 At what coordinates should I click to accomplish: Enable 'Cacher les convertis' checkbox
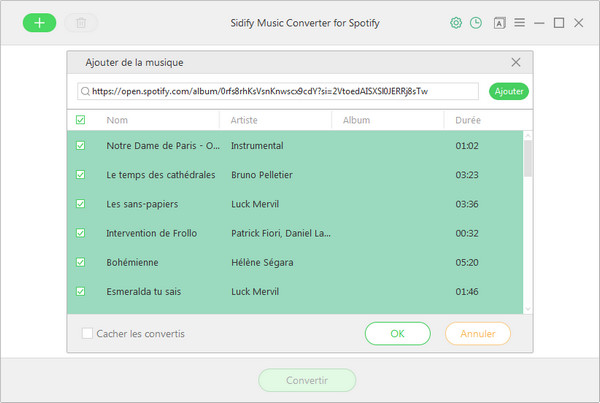coord(88,334)
